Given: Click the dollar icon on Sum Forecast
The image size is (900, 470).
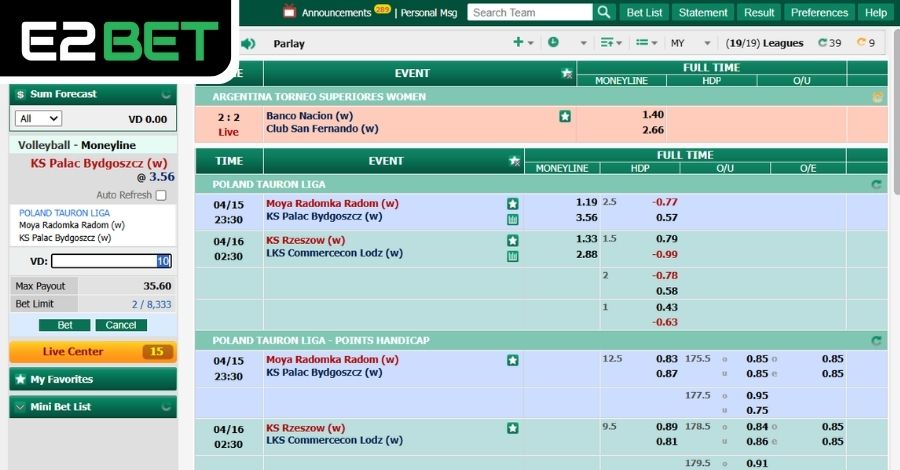Looking at the screenshot, I should tap(21, 94).
